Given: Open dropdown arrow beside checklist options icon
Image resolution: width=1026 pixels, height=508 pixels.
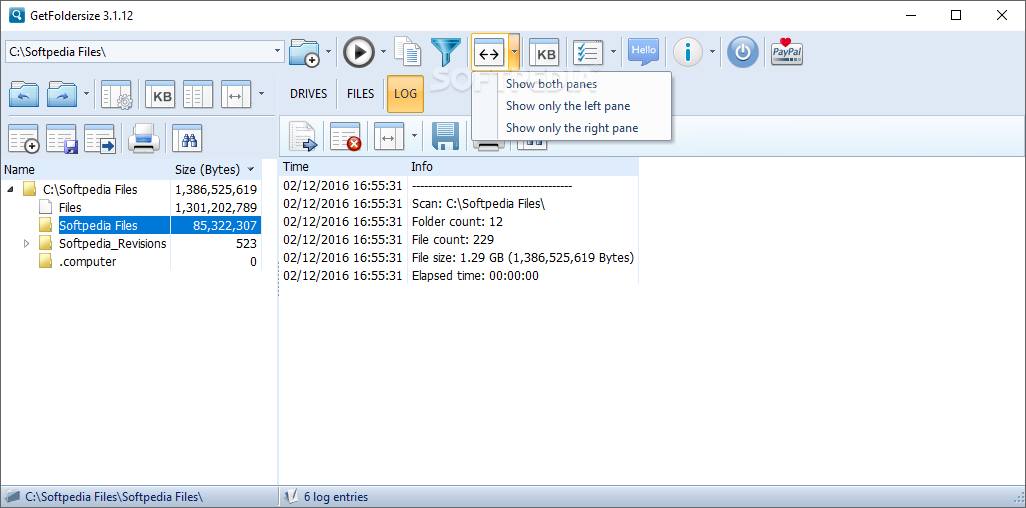Looking at the screenshot, I should click(x=613, y=52).
